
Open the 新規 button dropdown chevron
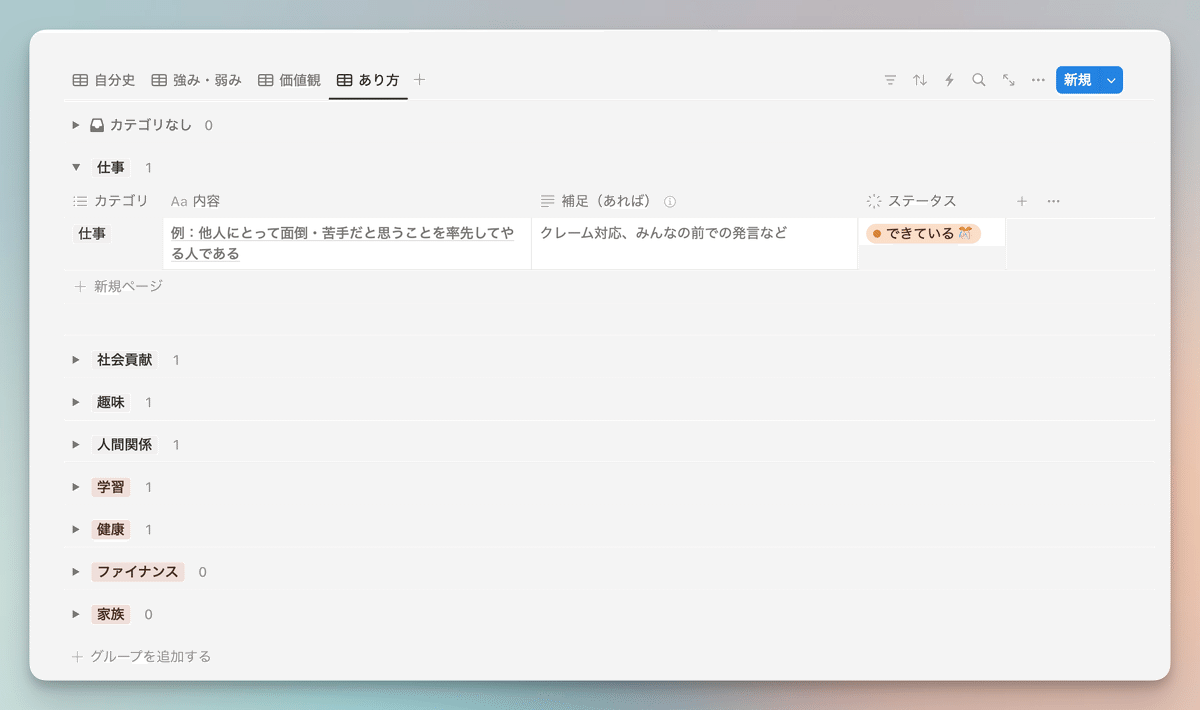click(1110, 80)
